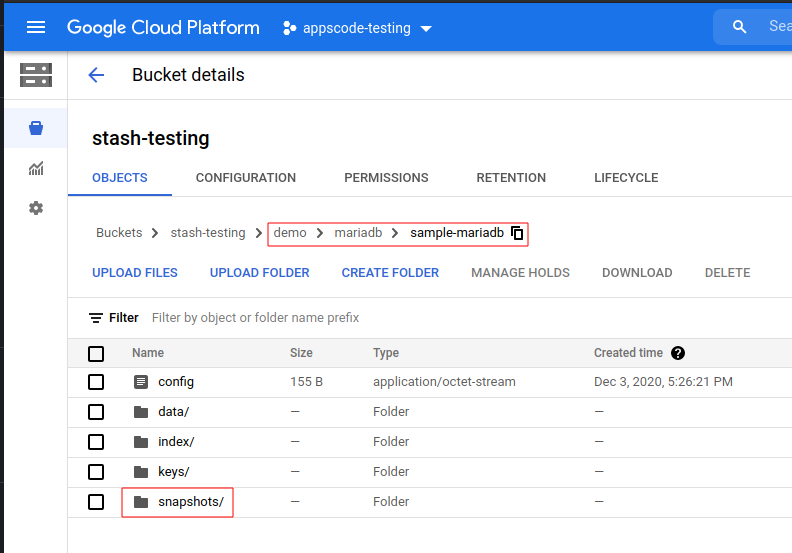Screen dimensions: 792x553
Task: Switch to the Lifecycle tab
Action: pyautogui.click(x=626, y=178)
